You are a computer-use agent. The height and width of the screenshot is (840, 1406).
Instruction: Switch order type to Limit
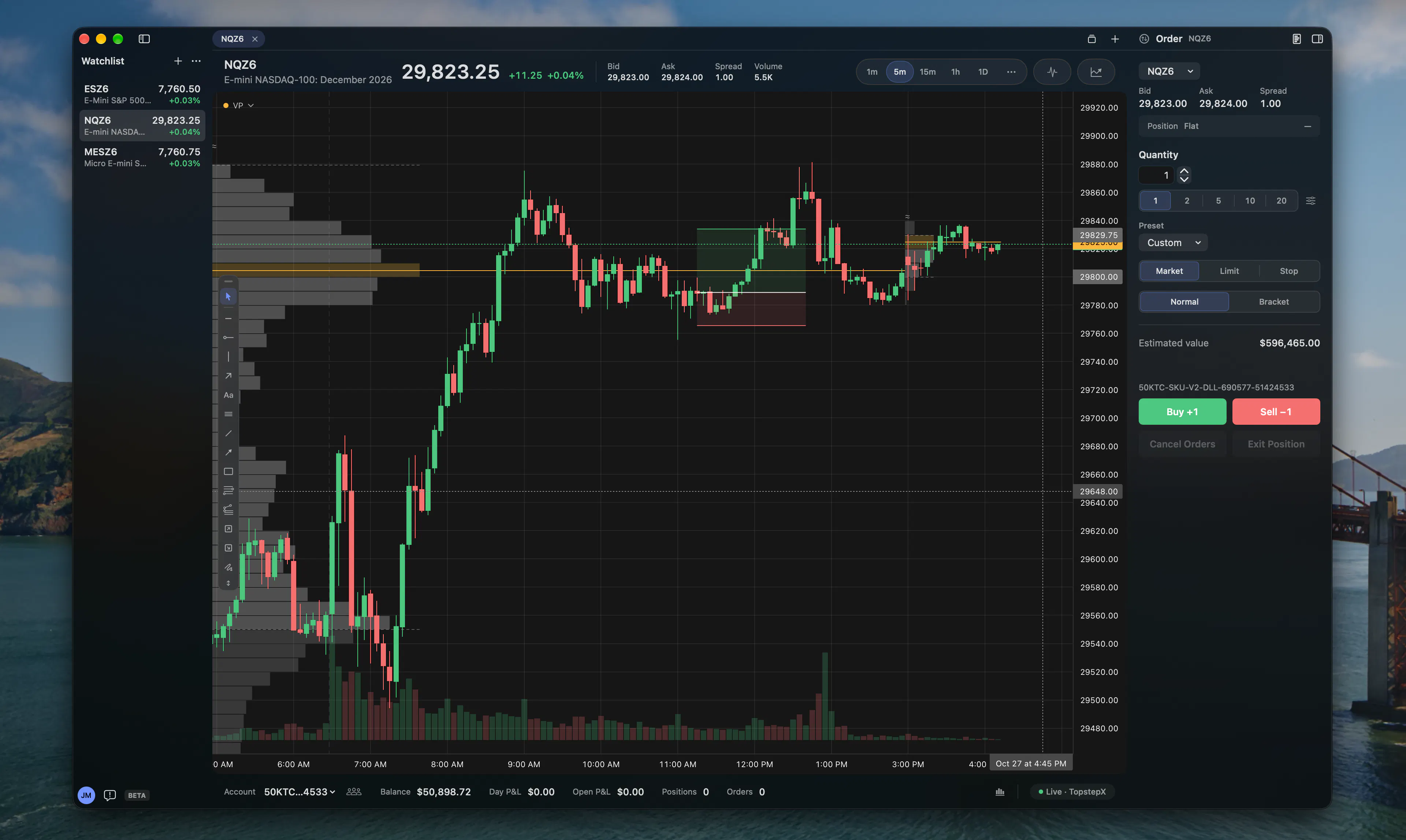[1229, 271]
